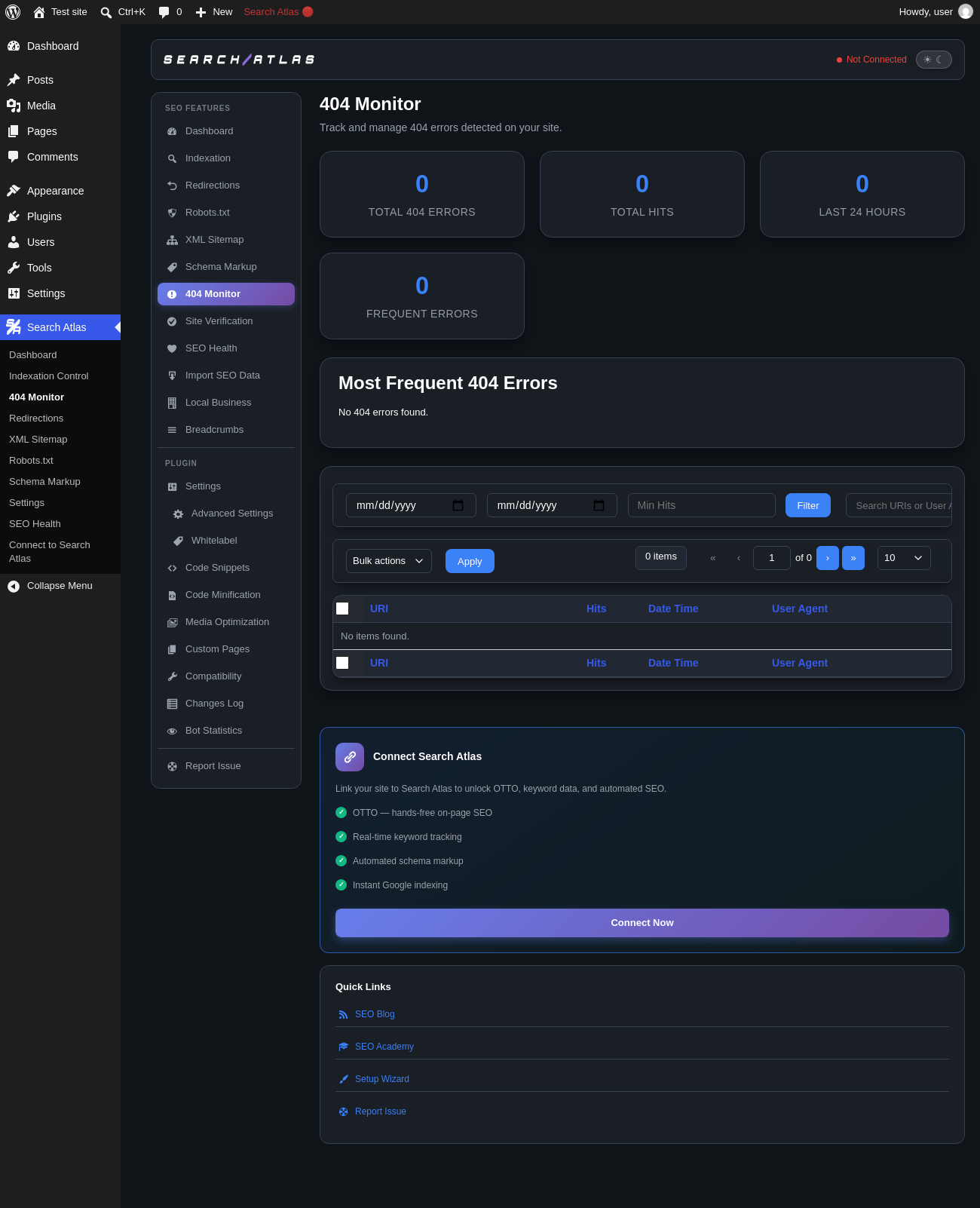Viewport: 980px width, 1208px height.
Task: Open Ctrl+K search in admin bar
Action: pos(123,12)
